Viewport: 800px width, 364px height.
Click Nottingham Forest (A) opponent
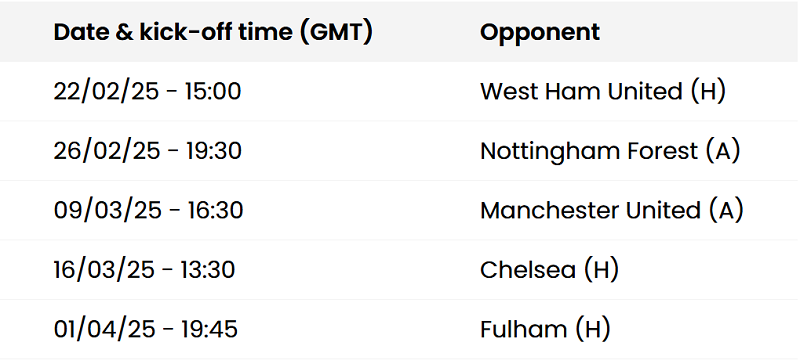click(610, 151)
